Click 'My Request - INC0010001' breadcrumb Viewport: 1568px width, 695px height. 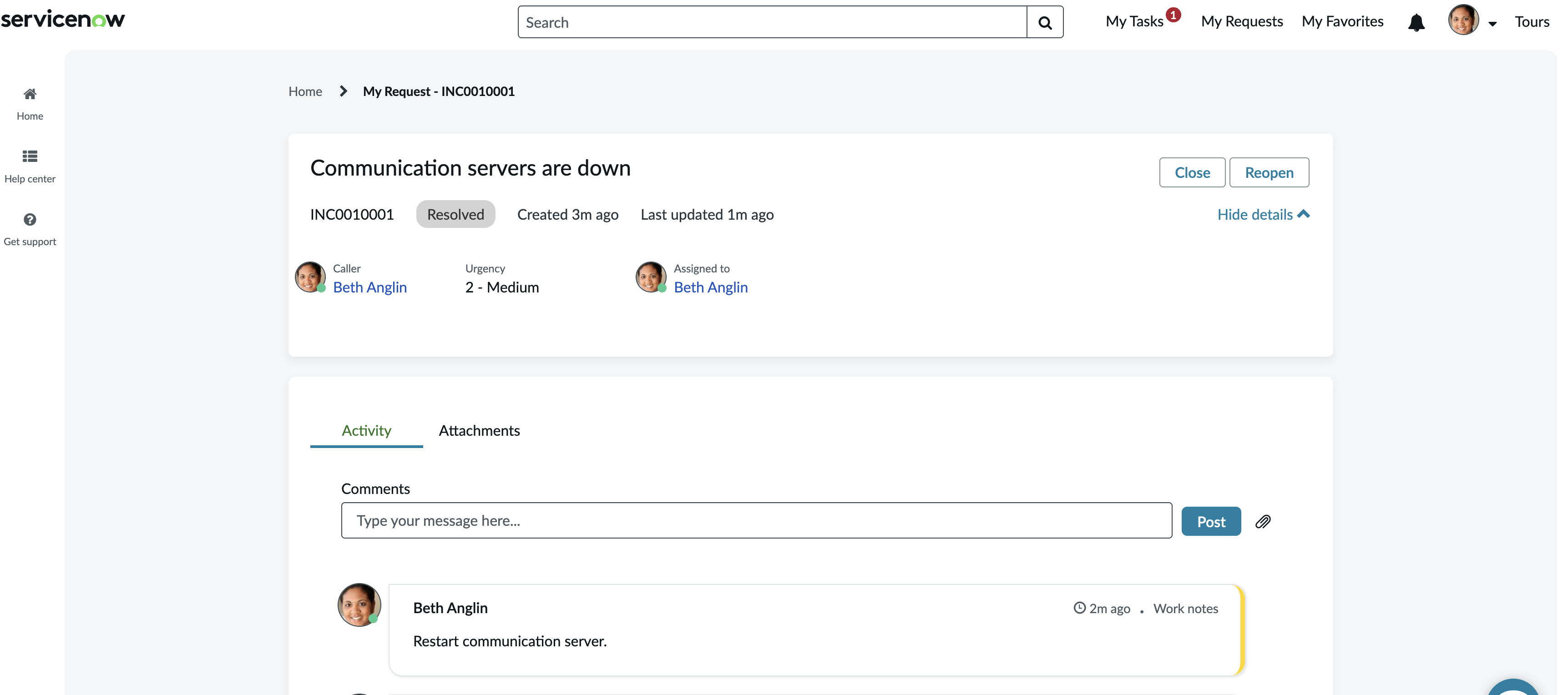(438, 91)
